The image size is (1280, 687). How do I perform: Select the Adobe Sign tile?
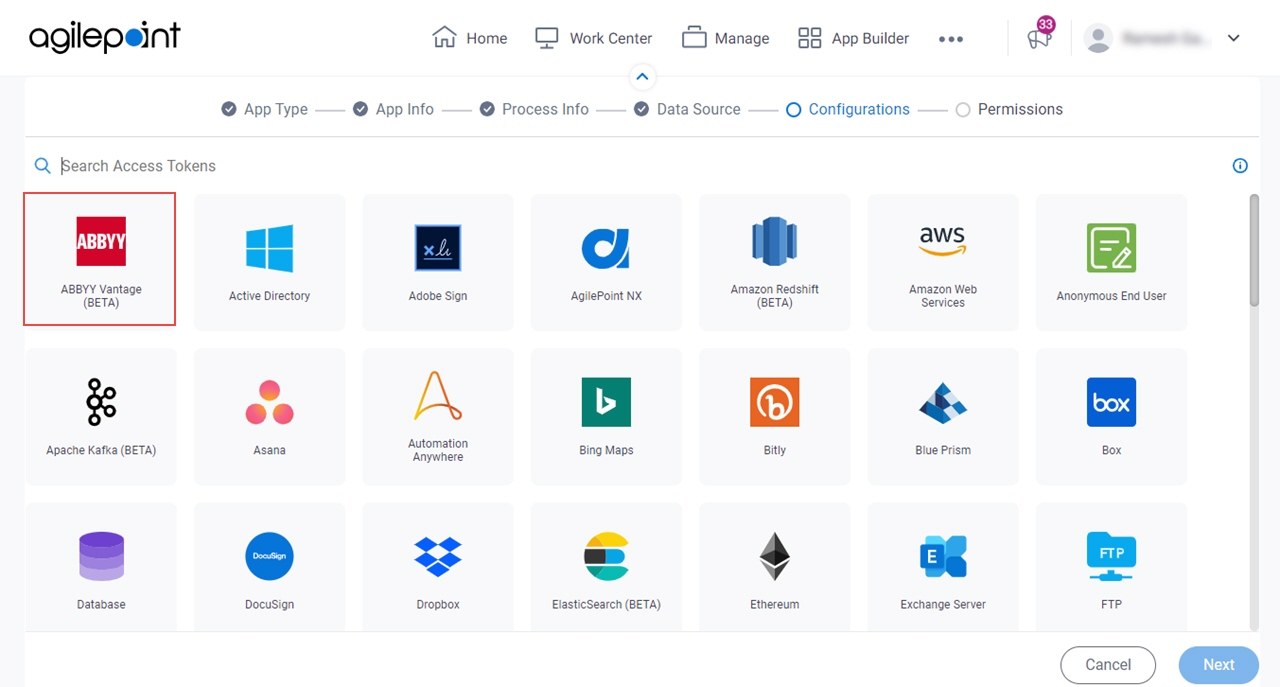pyautogui.click(x=438, y=262)
